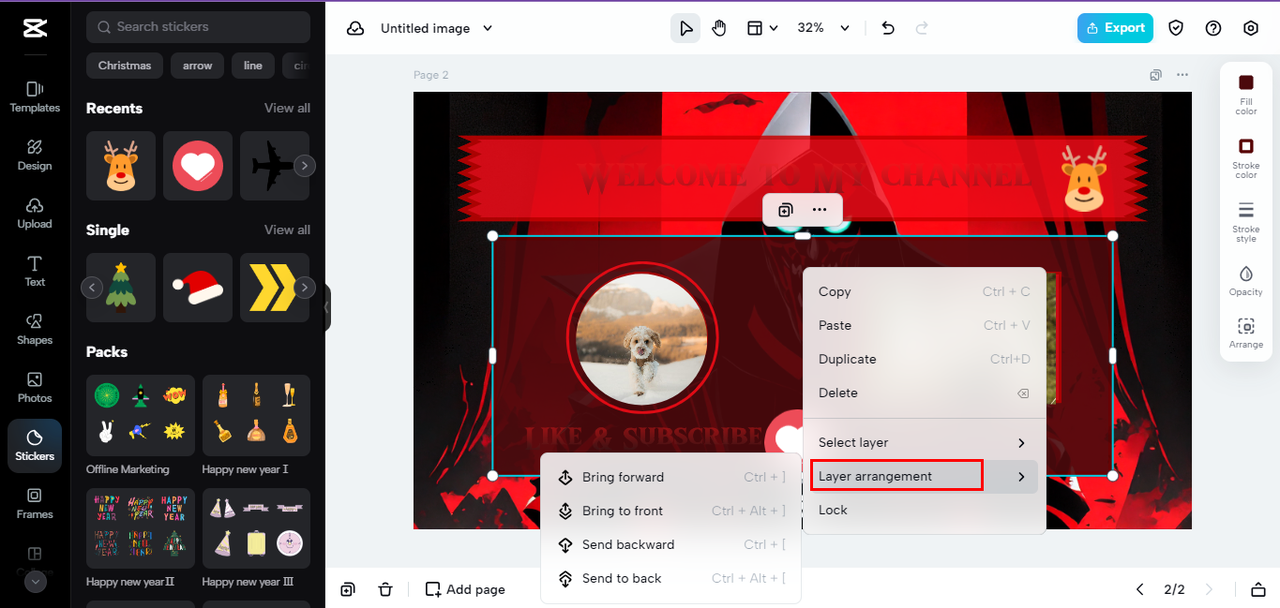This screenshot has height=608, width=1280.
Task: Click View all beside Recents
Action: point(287,108)
